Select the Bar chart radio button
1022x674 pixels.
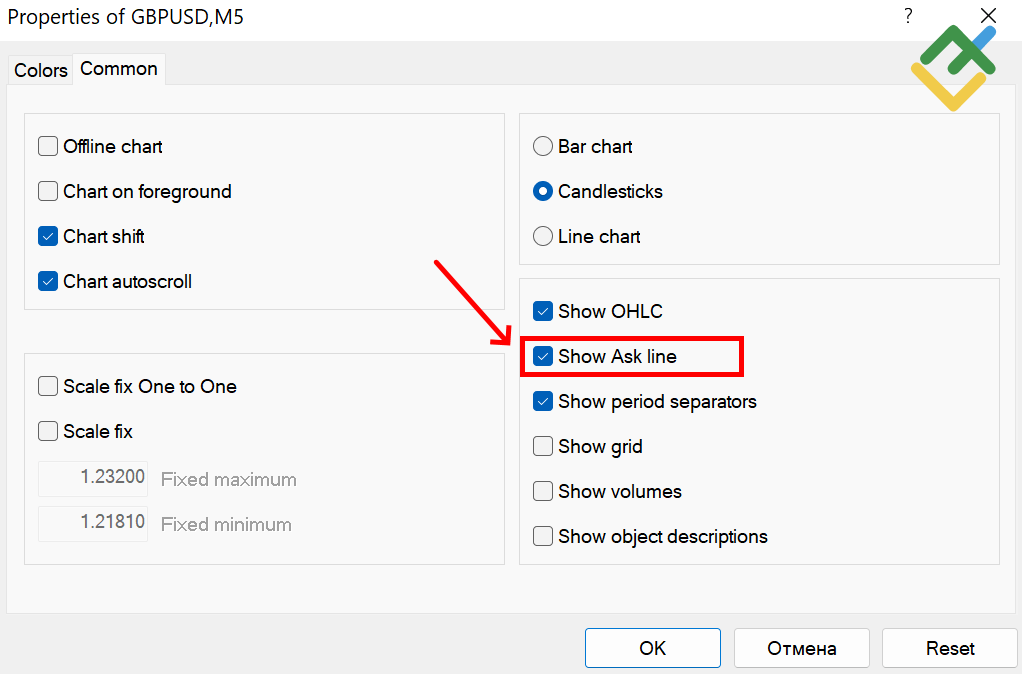[x=543, y=147]
